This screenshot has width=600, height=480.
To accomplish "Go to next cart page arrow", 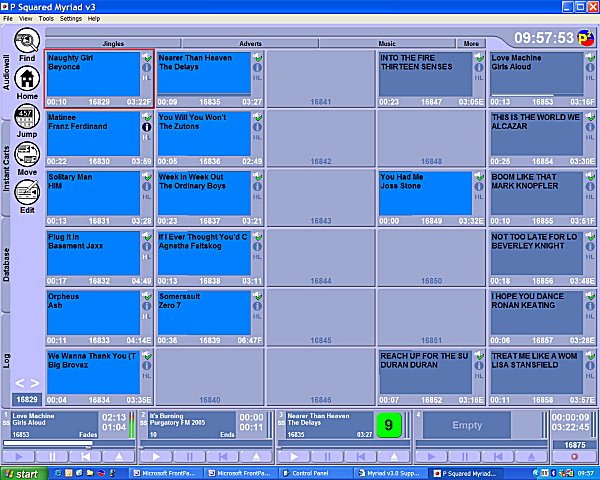I will [x=35, y=382].
